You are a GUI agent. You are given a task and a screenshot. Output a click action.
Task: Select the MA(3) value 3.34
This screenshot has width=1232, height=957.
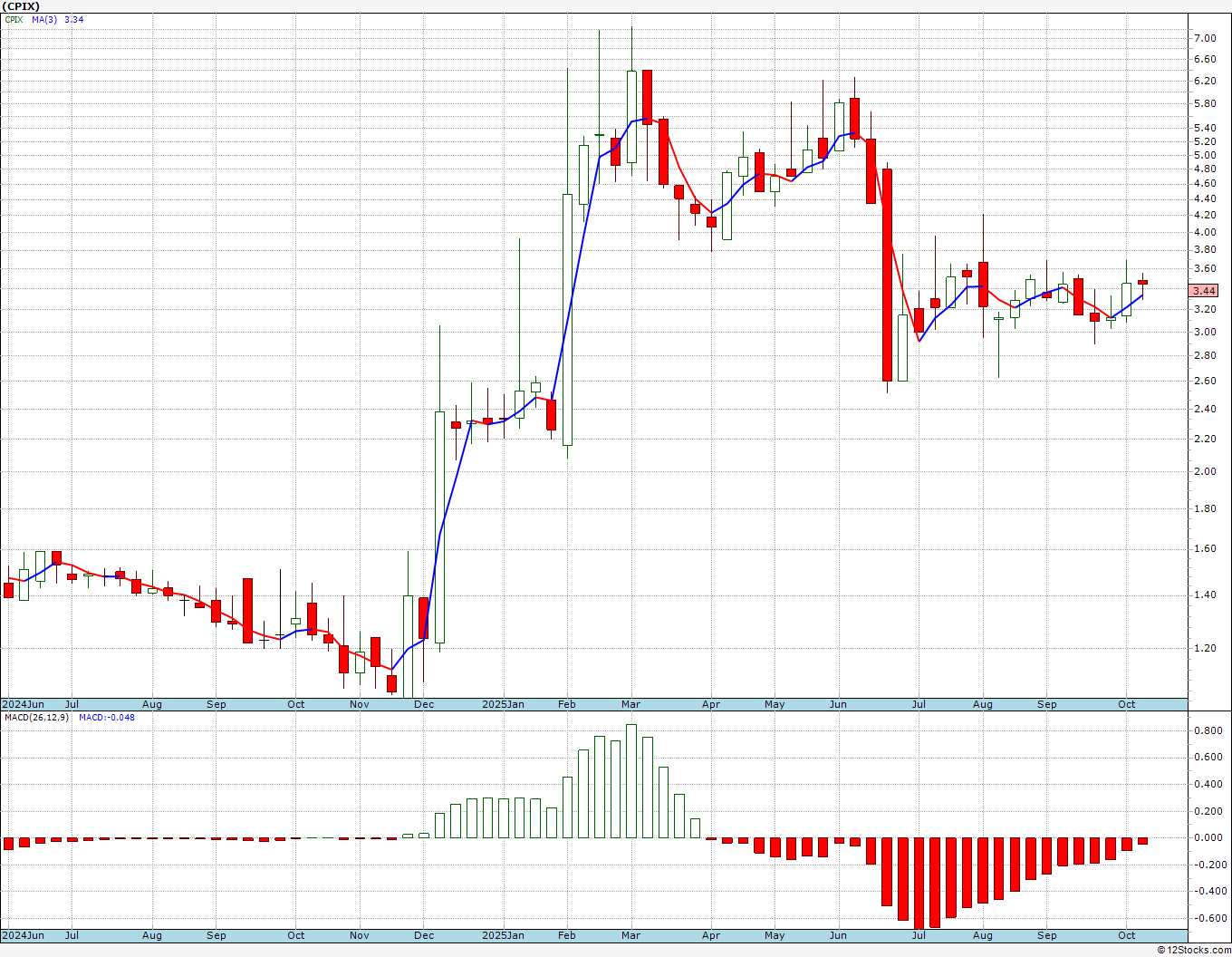tap(75, 19)
